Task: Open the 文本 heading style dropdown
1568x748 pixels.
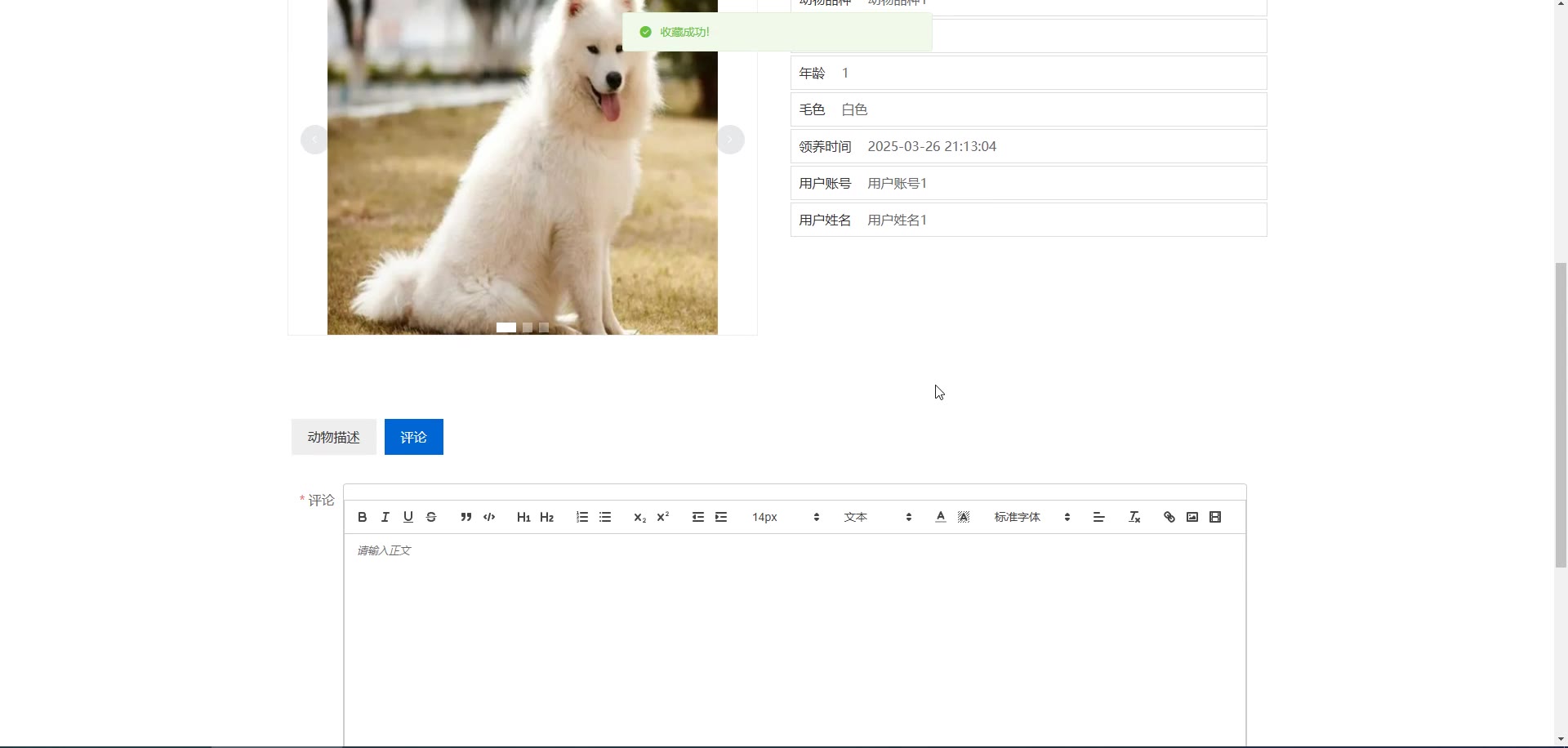Action: (x=878, y=517)
